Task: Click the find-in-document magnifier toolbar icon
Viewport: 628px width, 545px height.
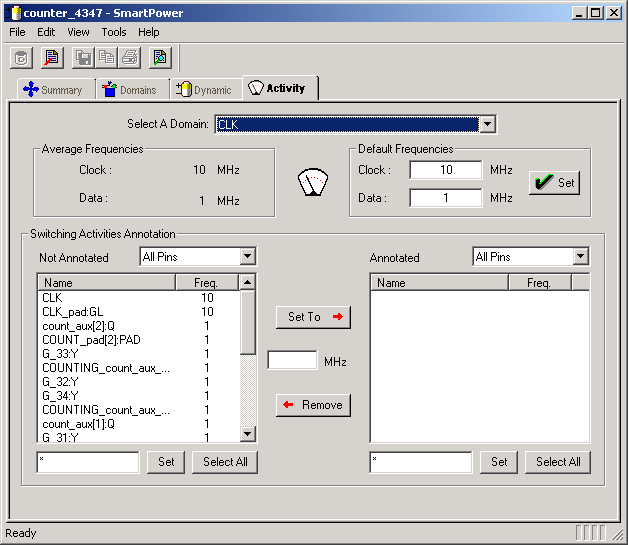Action: click(160, 58)
